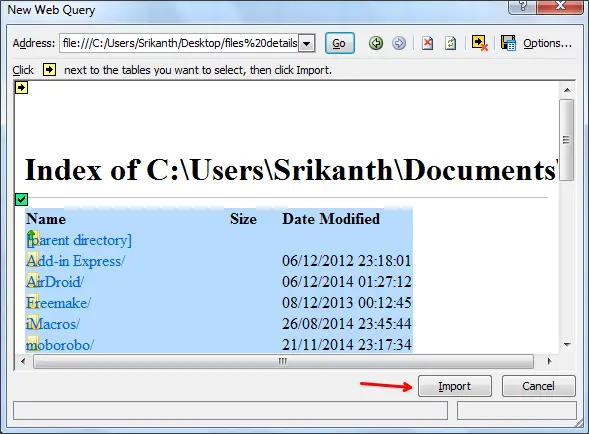
Task: Select entire page with top yellow arrow
Action: point(21,88)
